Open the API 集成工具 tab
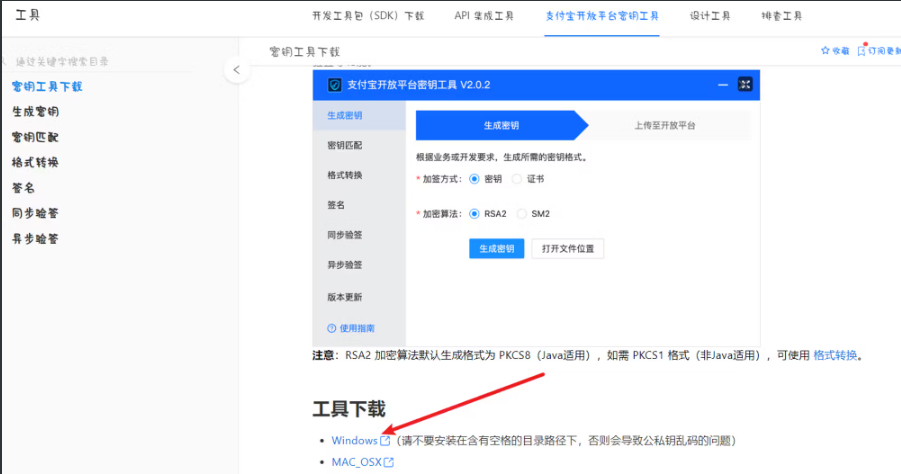Image resolution: width=901 pixels, height=474 pixels. coord(484,16)
